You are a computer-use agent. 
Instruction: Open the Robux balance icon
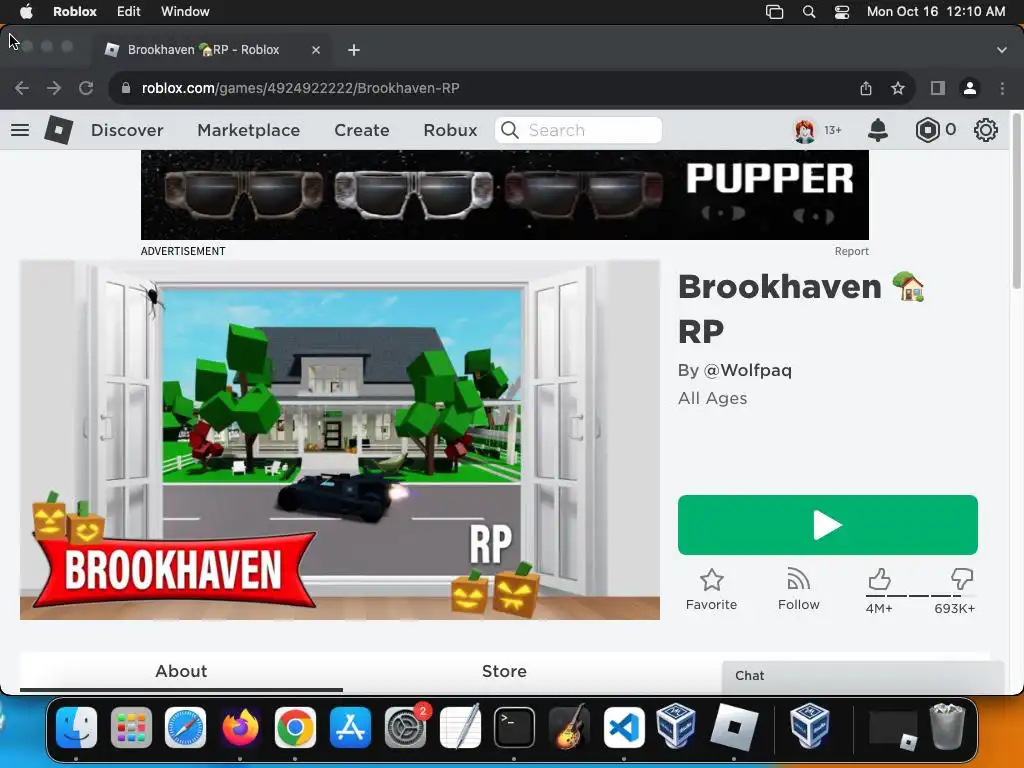point(927,130)
